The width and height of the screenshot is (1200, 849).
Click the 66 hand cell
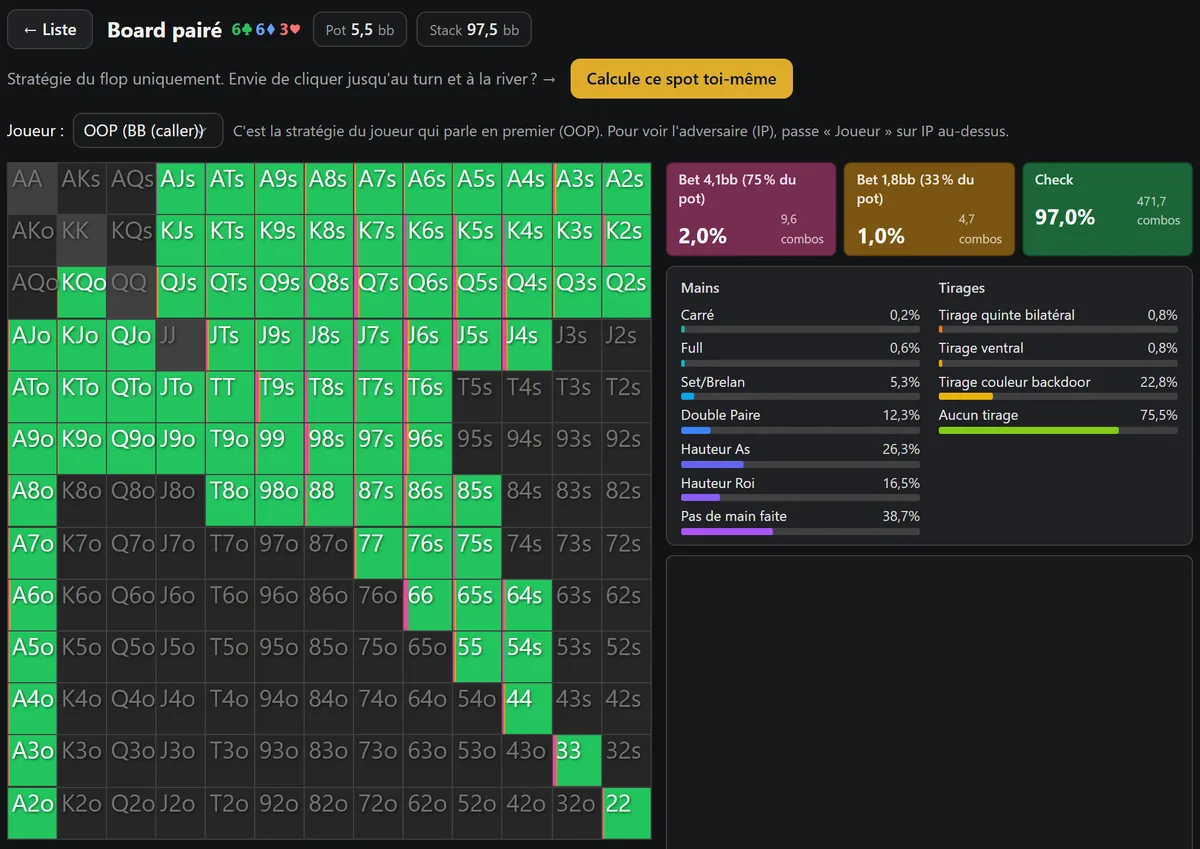(x=428, y=604)
